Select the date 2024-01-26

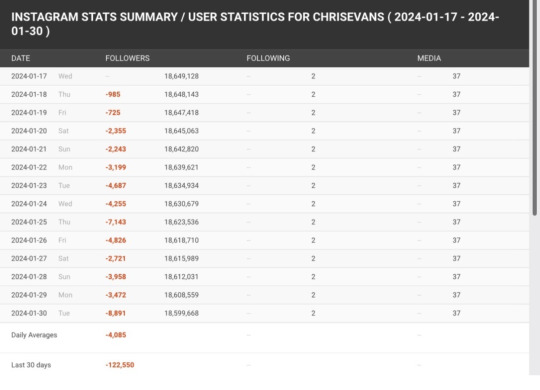point(29,240)
